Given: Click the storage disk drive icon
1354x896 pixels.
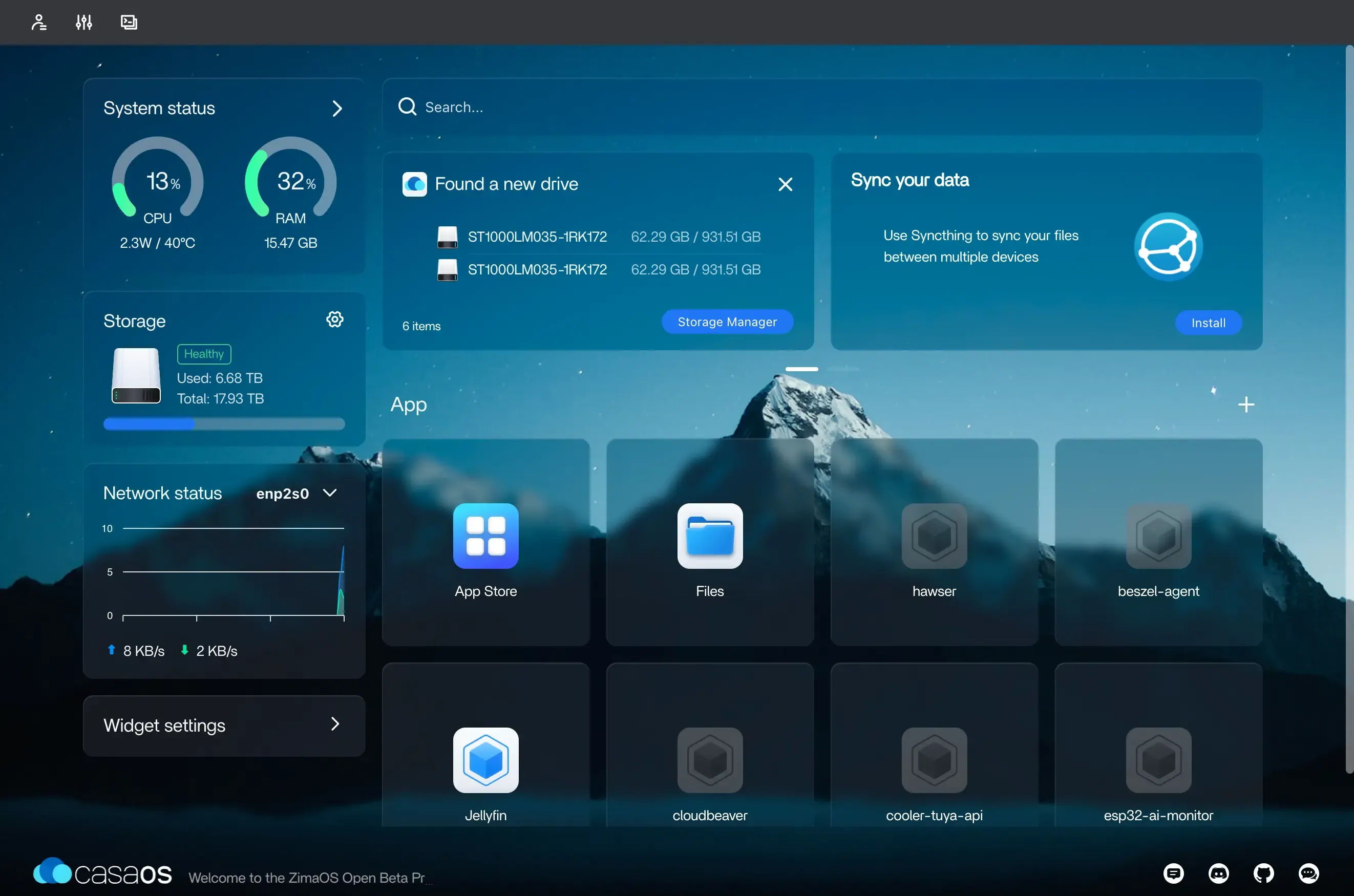Looking at the screenshot, I should [136, 375].
